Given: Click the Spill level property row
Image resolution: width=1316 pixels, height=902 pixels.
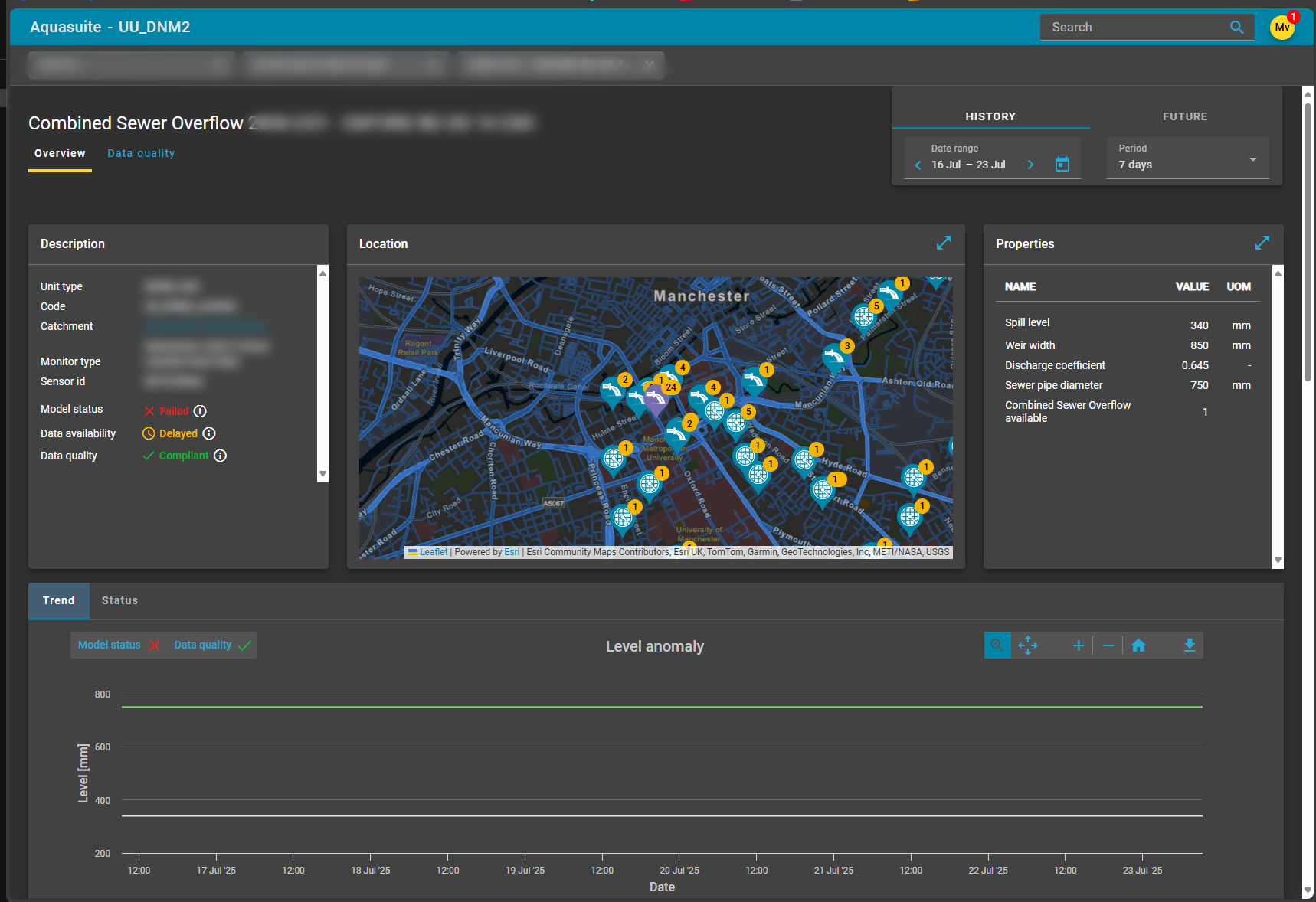Looking at the screenshot, I should click(x=1128, y=325).
